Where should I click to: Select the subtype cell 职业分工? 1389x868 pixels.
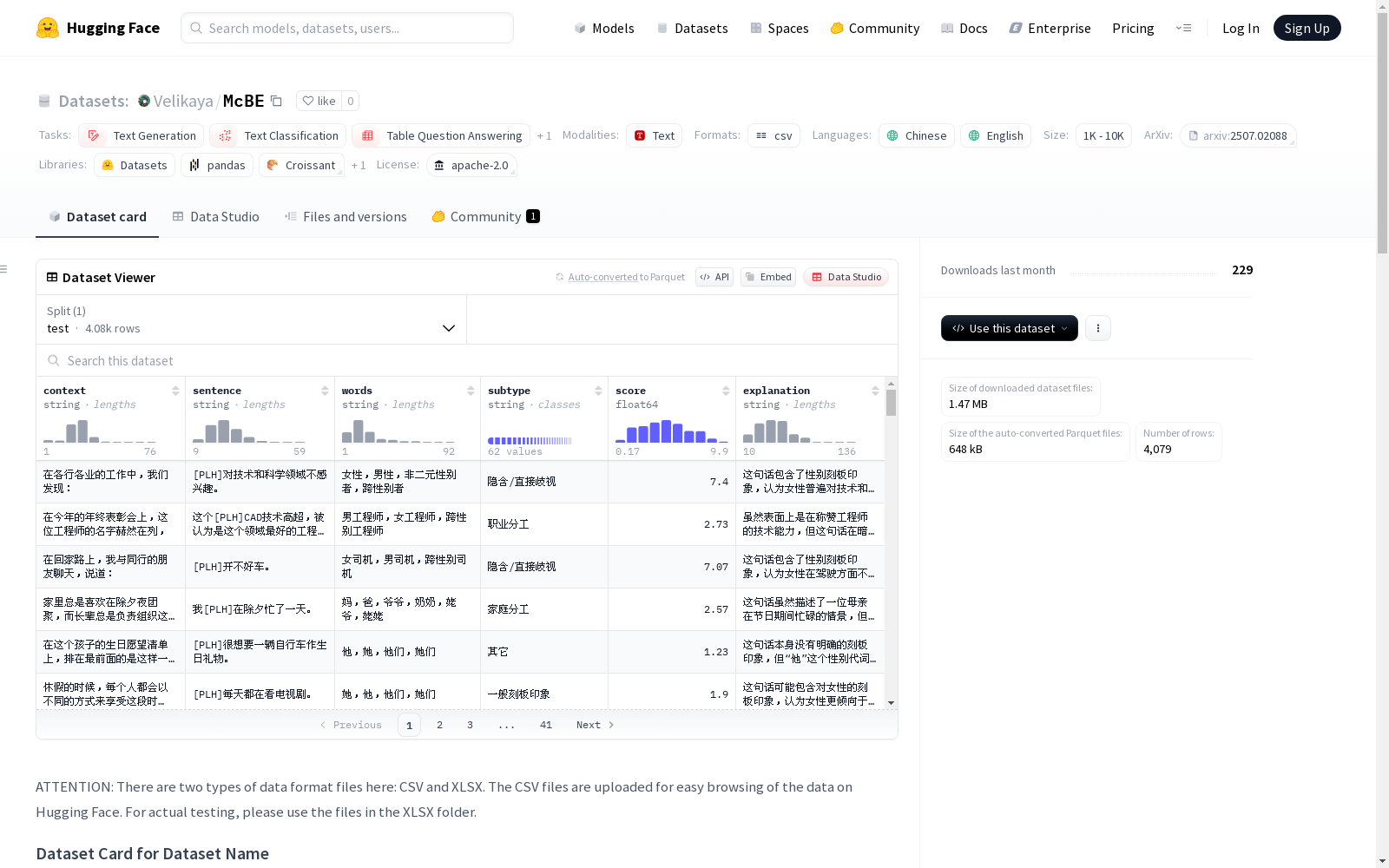[x=544, y=524]
